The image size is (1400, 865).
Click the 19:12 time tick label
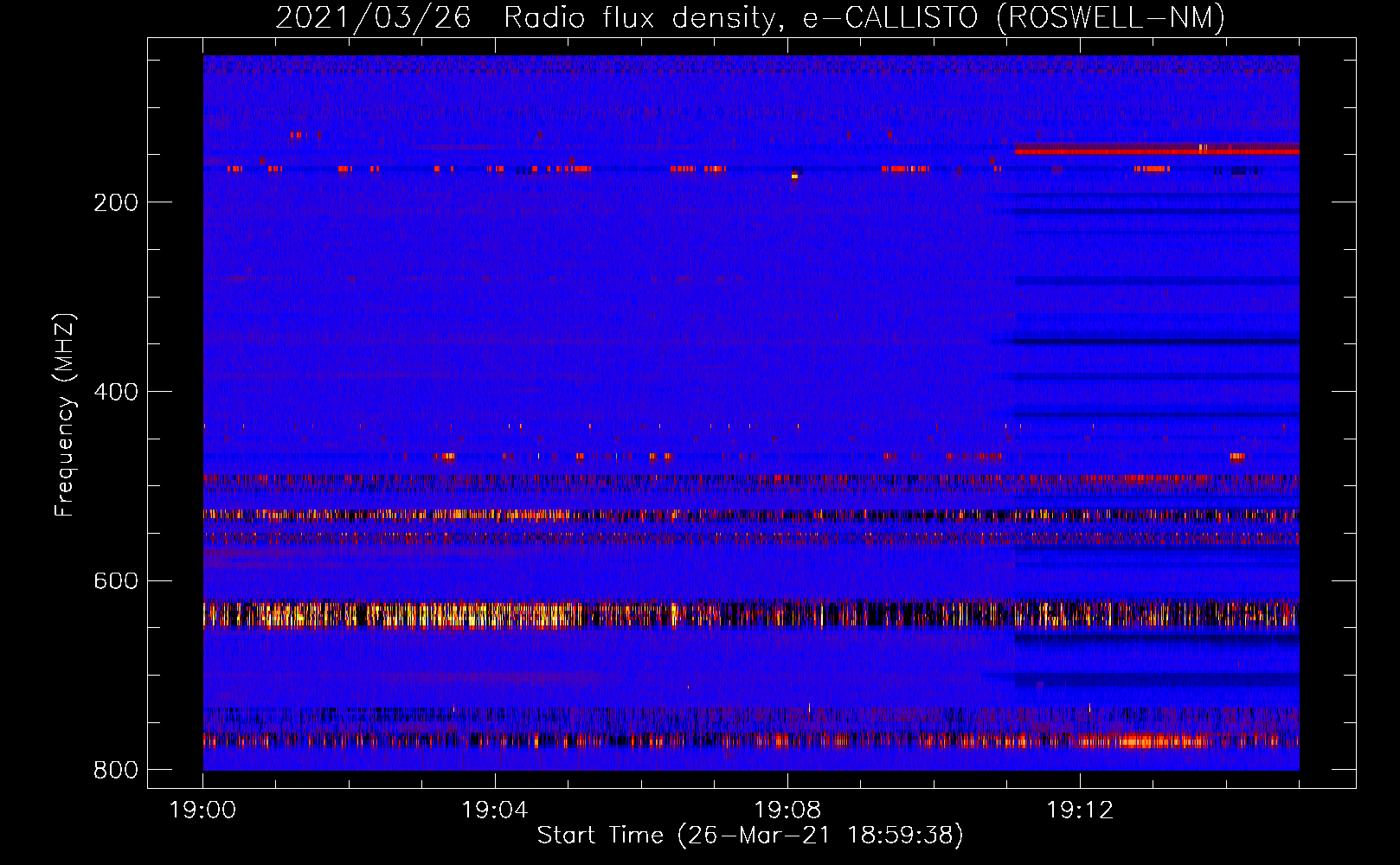pyautogui.click(x=1080, y=811)
